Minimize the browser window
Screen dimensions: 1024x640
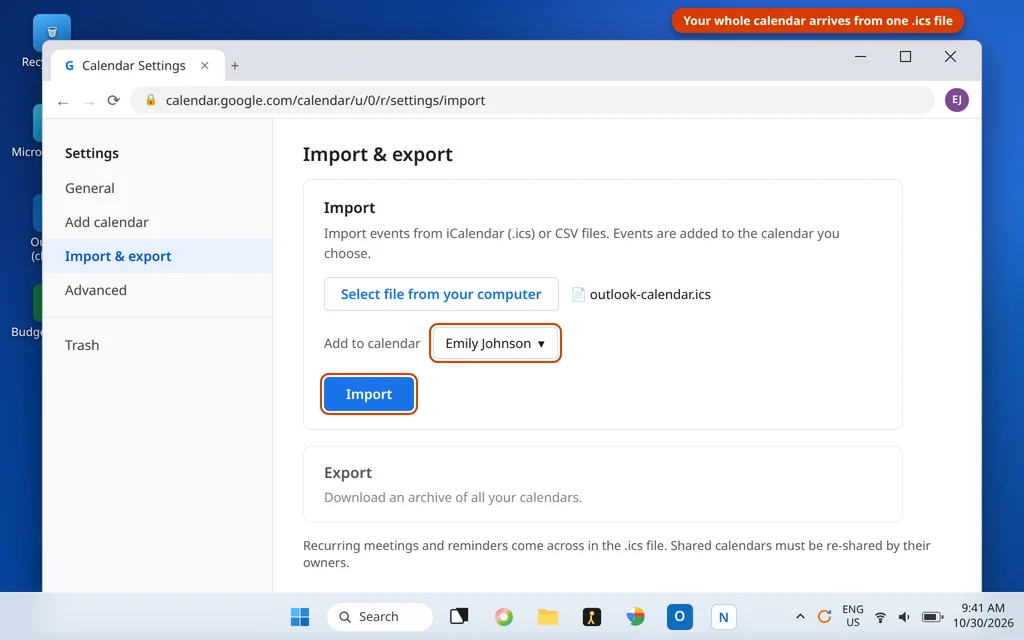[860, 57]
